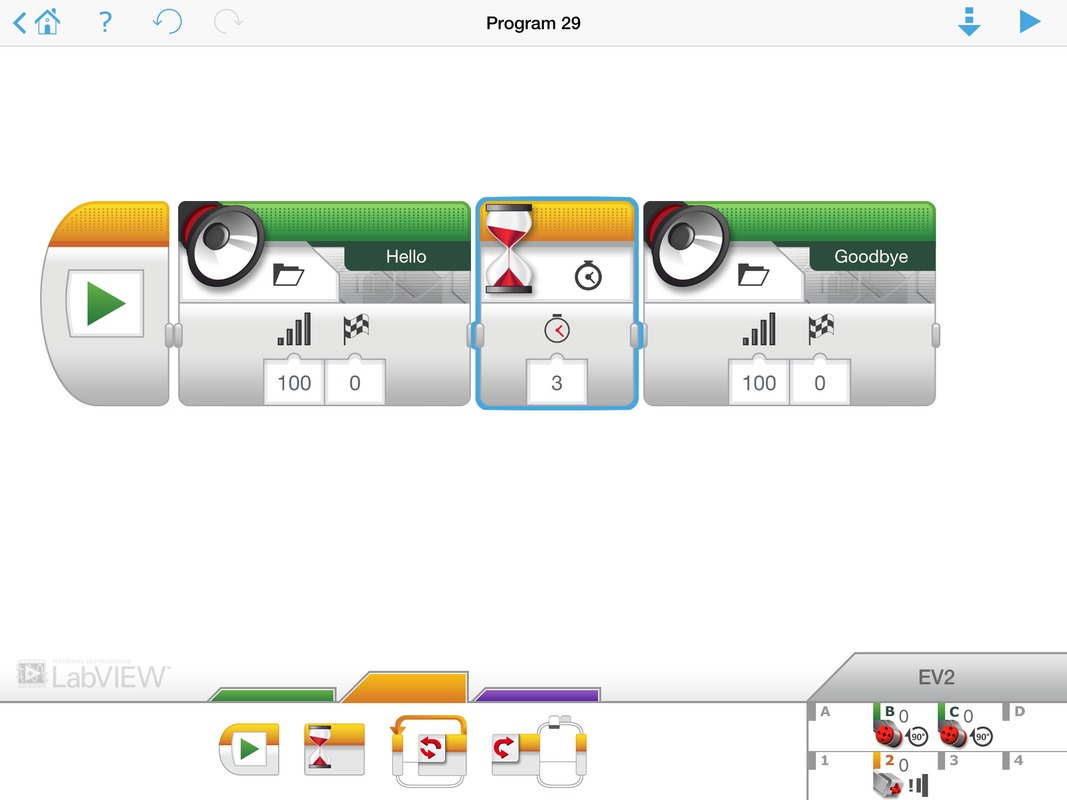Click the green Start block play arrow

click(105, 303)
